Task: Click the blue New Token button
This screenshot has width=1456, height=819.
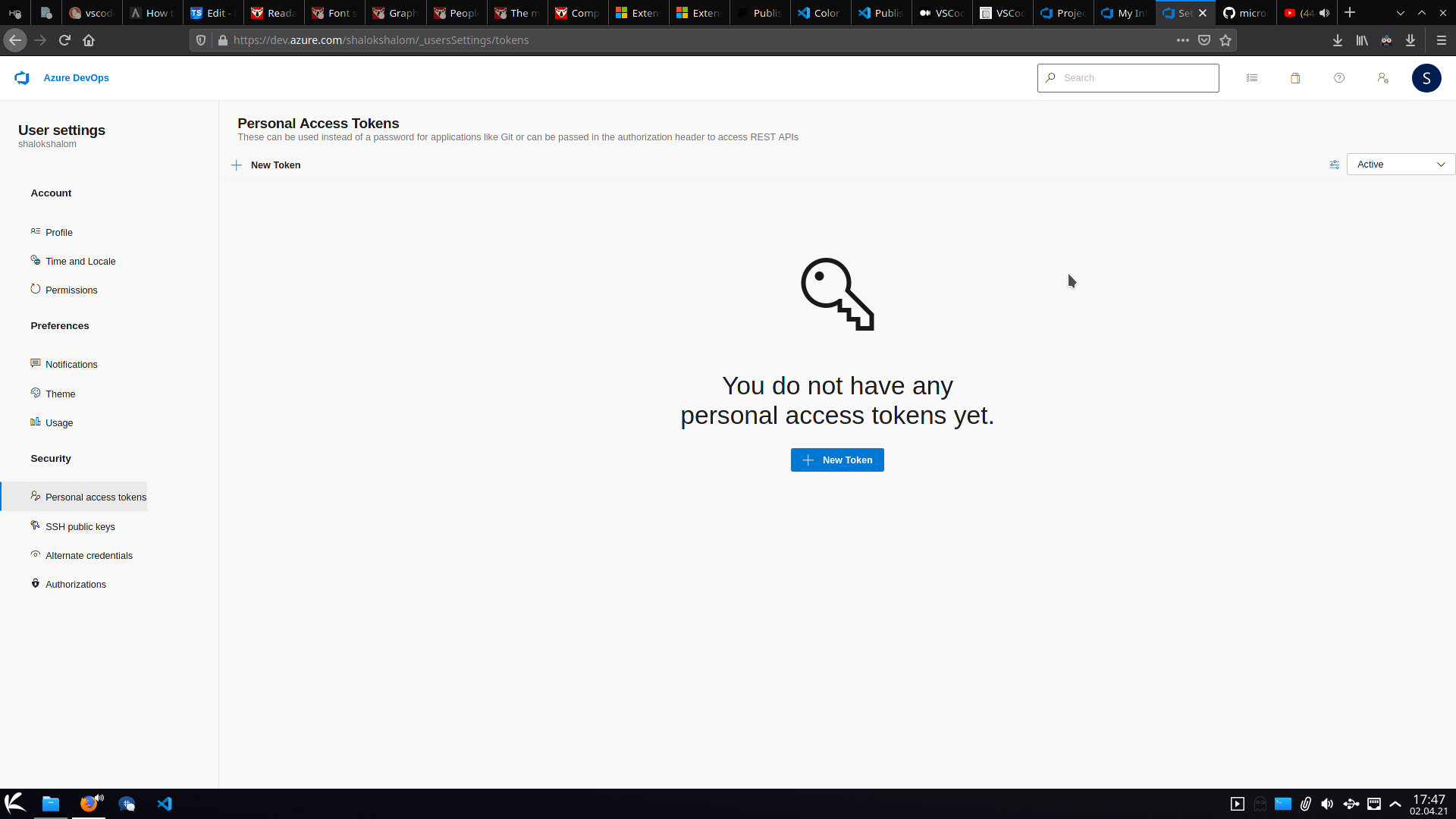Action: [x=836, y=460]
